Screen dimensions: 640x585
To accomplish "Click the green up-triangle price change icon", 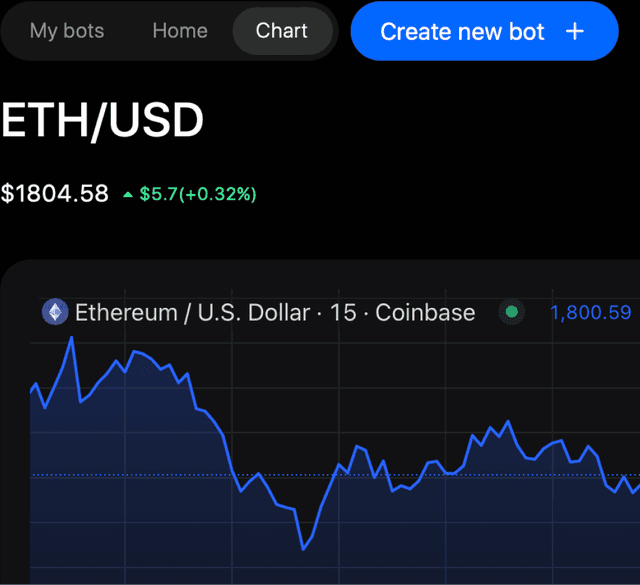I will (x=127, y=194).
